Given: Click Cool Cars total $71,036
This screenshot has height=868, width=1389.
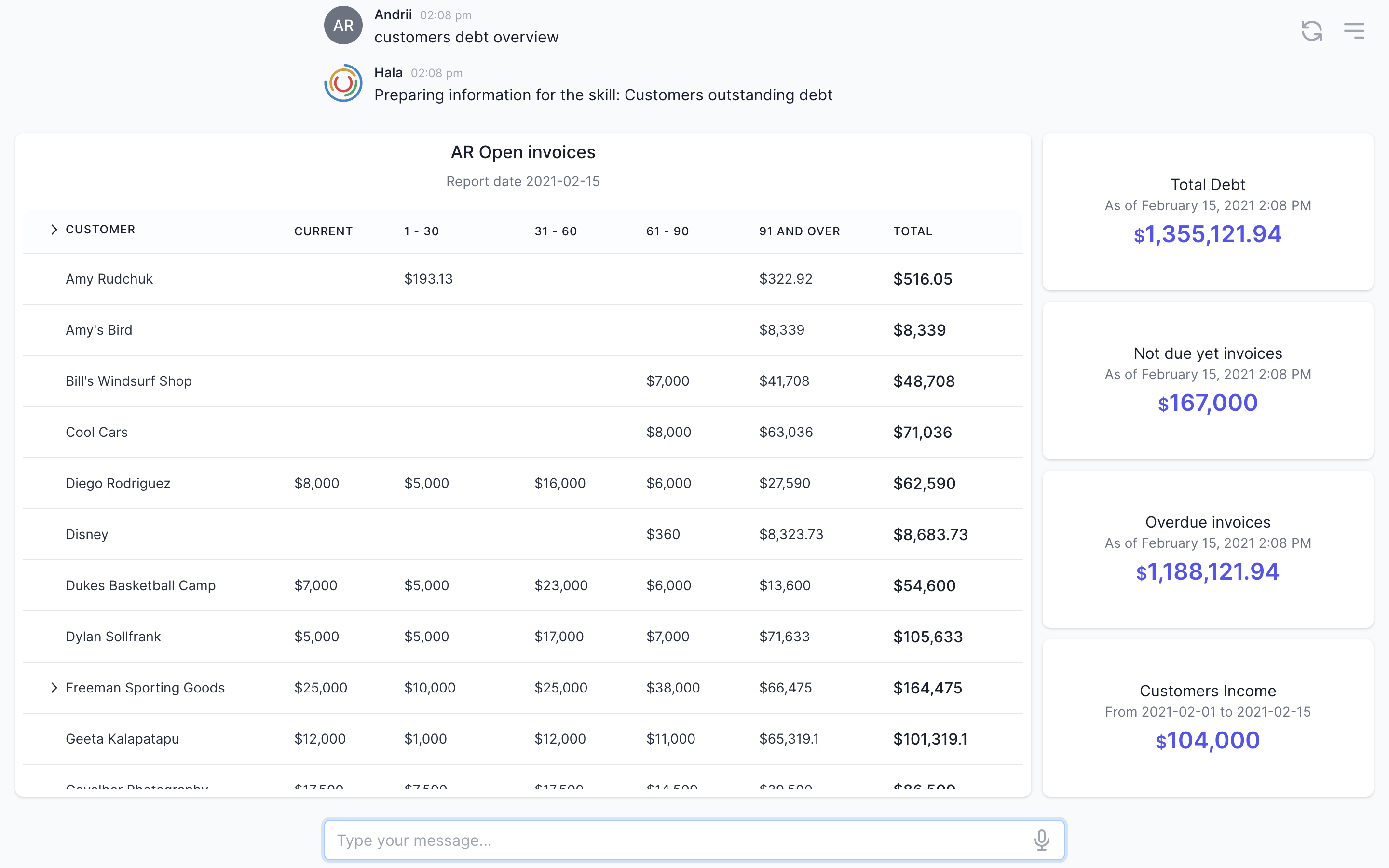Looking at the screenshot, I should coord(922,432).
